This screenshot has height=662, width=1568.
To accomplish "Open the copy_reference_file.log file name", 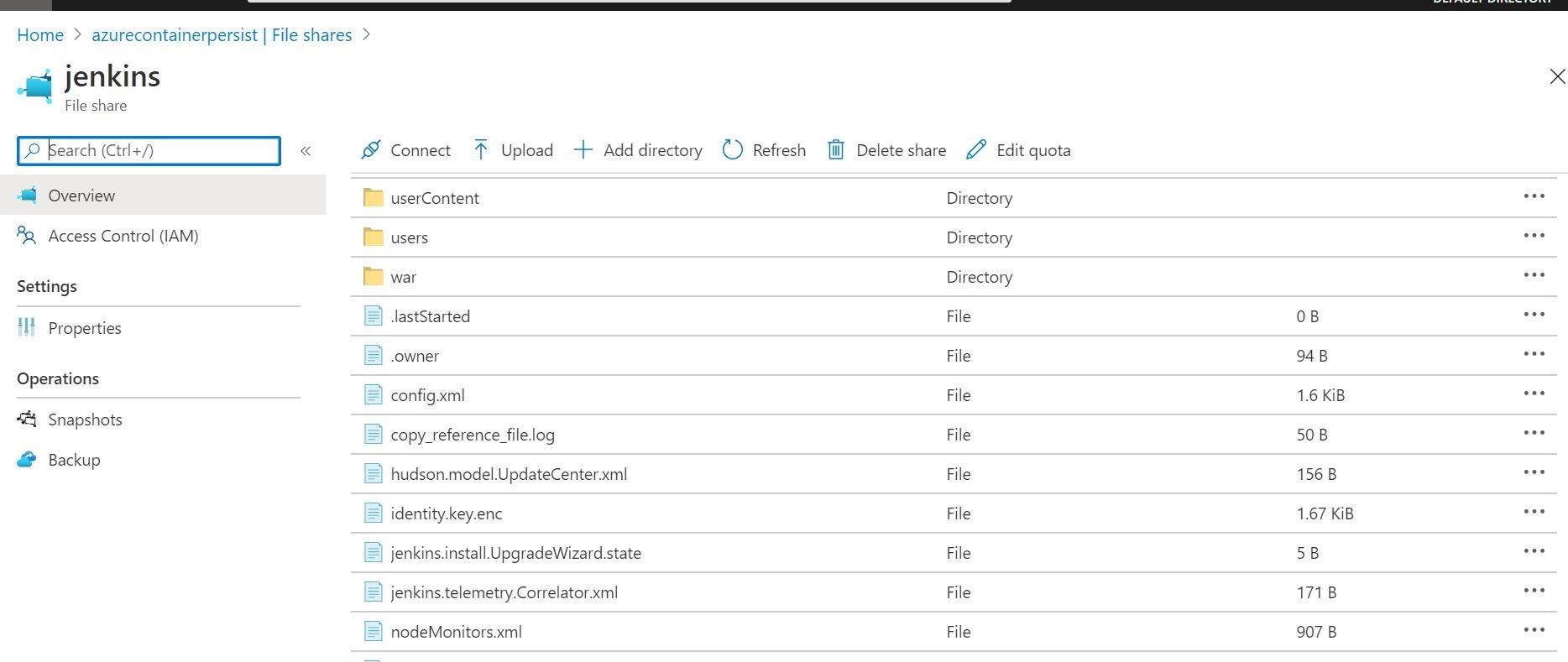I will coord(473,435).
